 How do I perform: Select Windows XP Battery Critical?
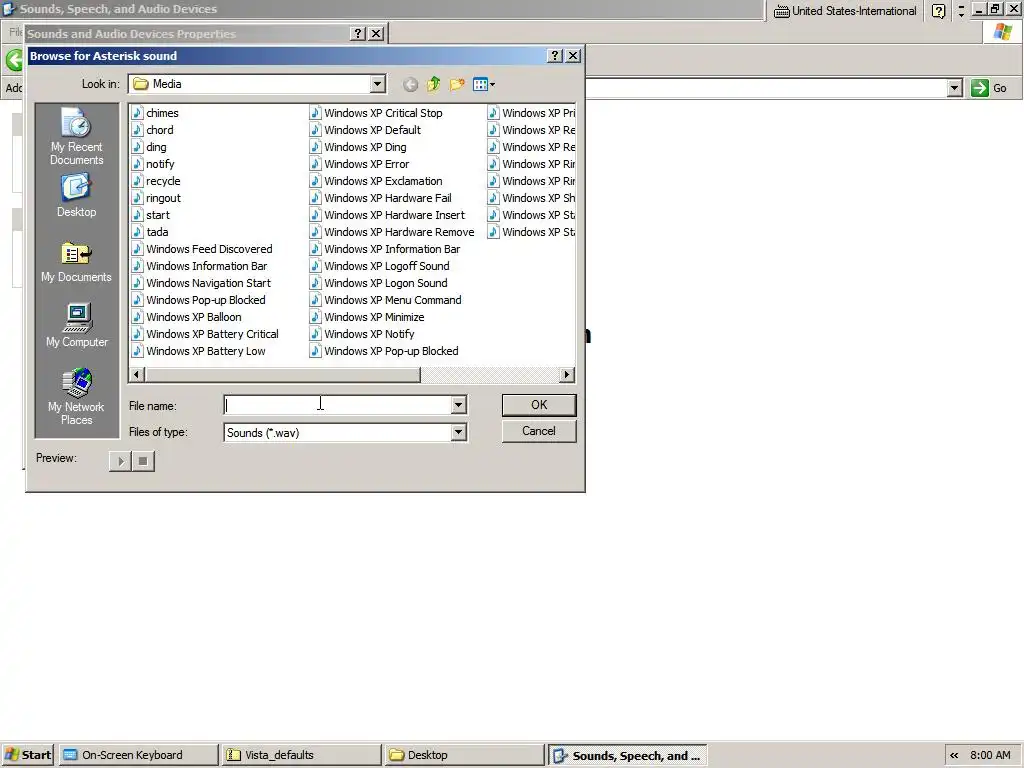coord(205,334)
